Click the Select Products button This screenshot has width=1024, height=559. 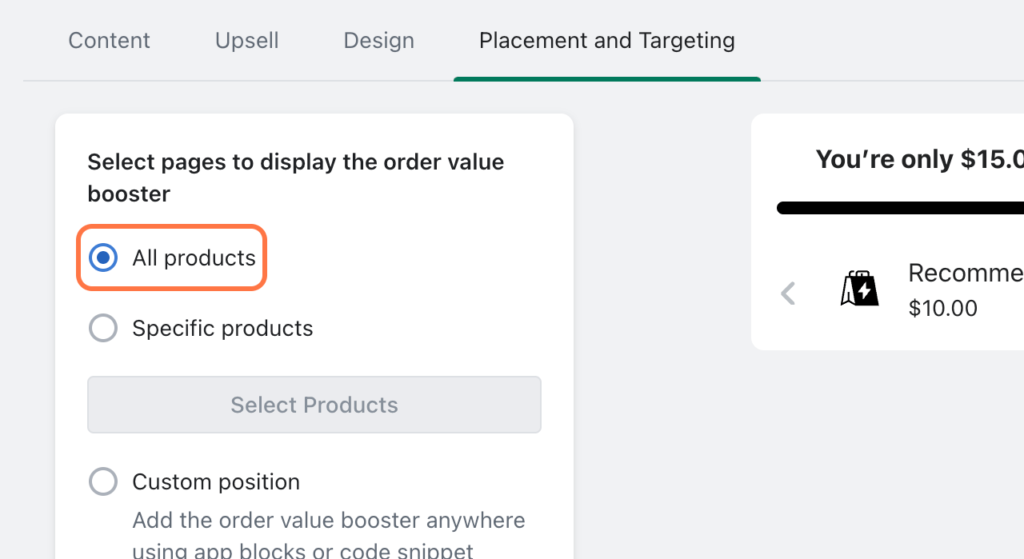pyautogui.click(x=314, y=405)
